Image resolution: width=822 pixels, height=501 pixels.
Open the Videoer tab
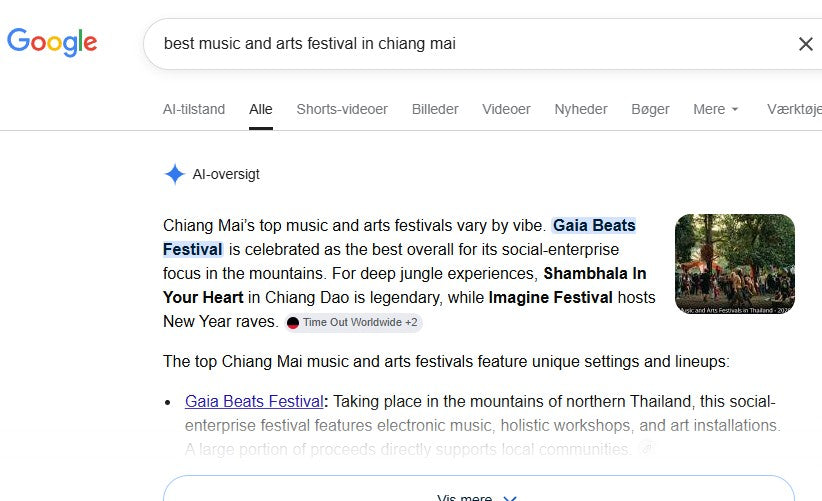pos(506,109)
